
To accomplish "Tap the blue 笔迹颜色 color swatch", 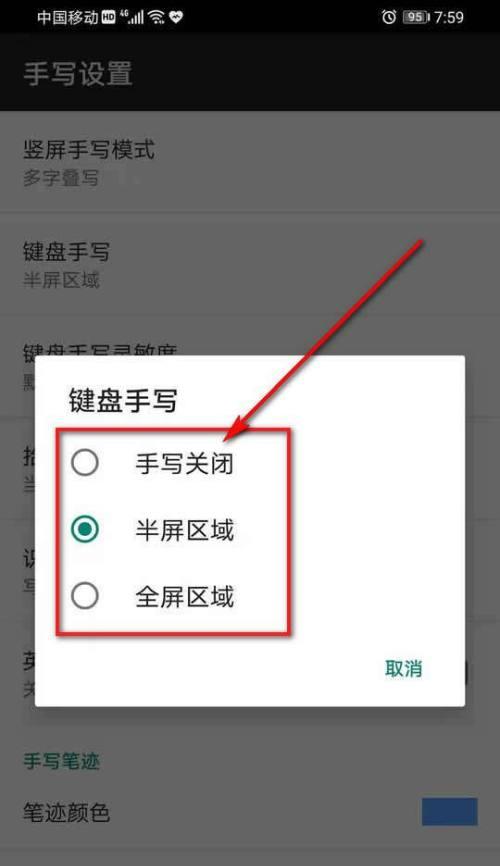I will 449,811.
